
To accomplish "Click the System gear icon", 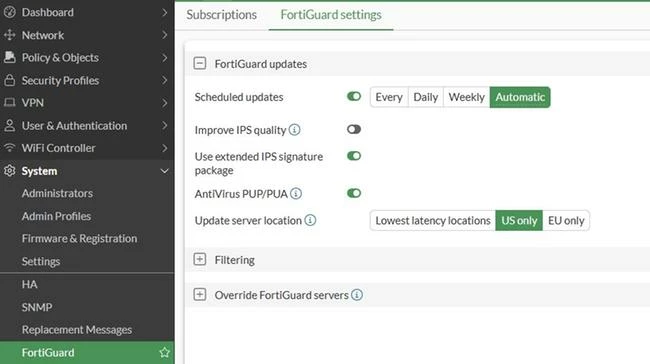I will 10,170.
